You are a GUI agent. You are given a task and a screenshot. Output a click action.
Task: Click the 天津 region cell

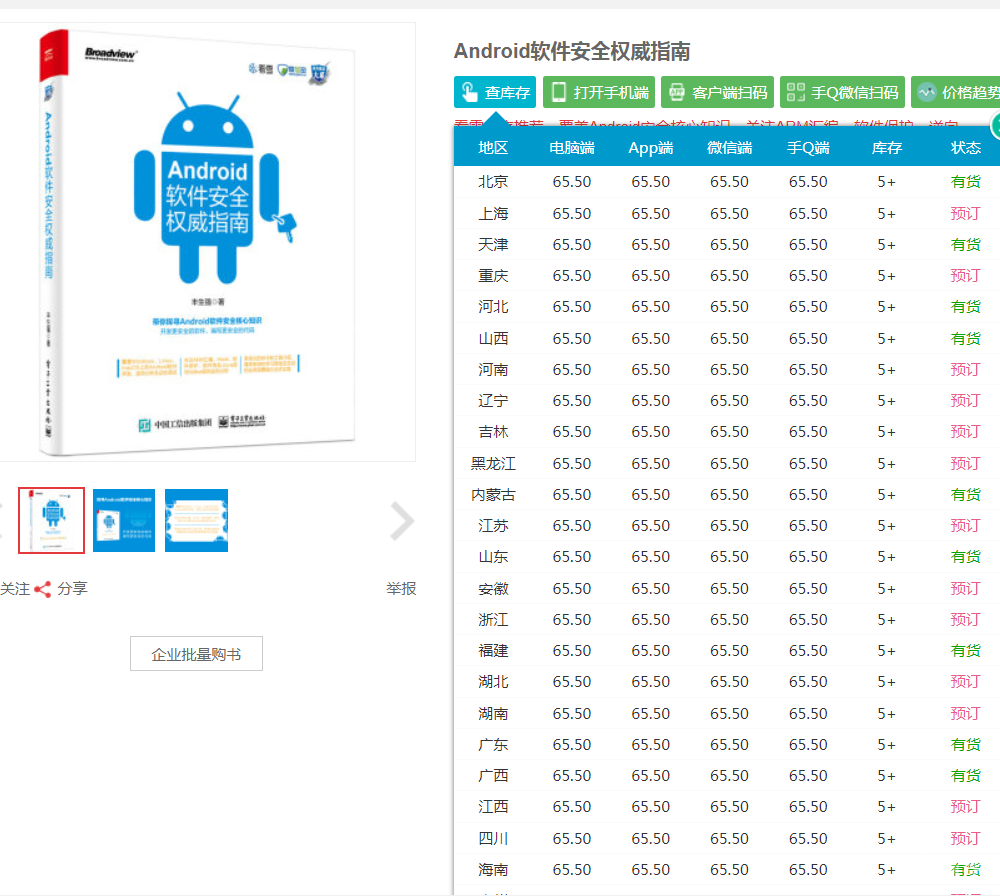point(493,245)
